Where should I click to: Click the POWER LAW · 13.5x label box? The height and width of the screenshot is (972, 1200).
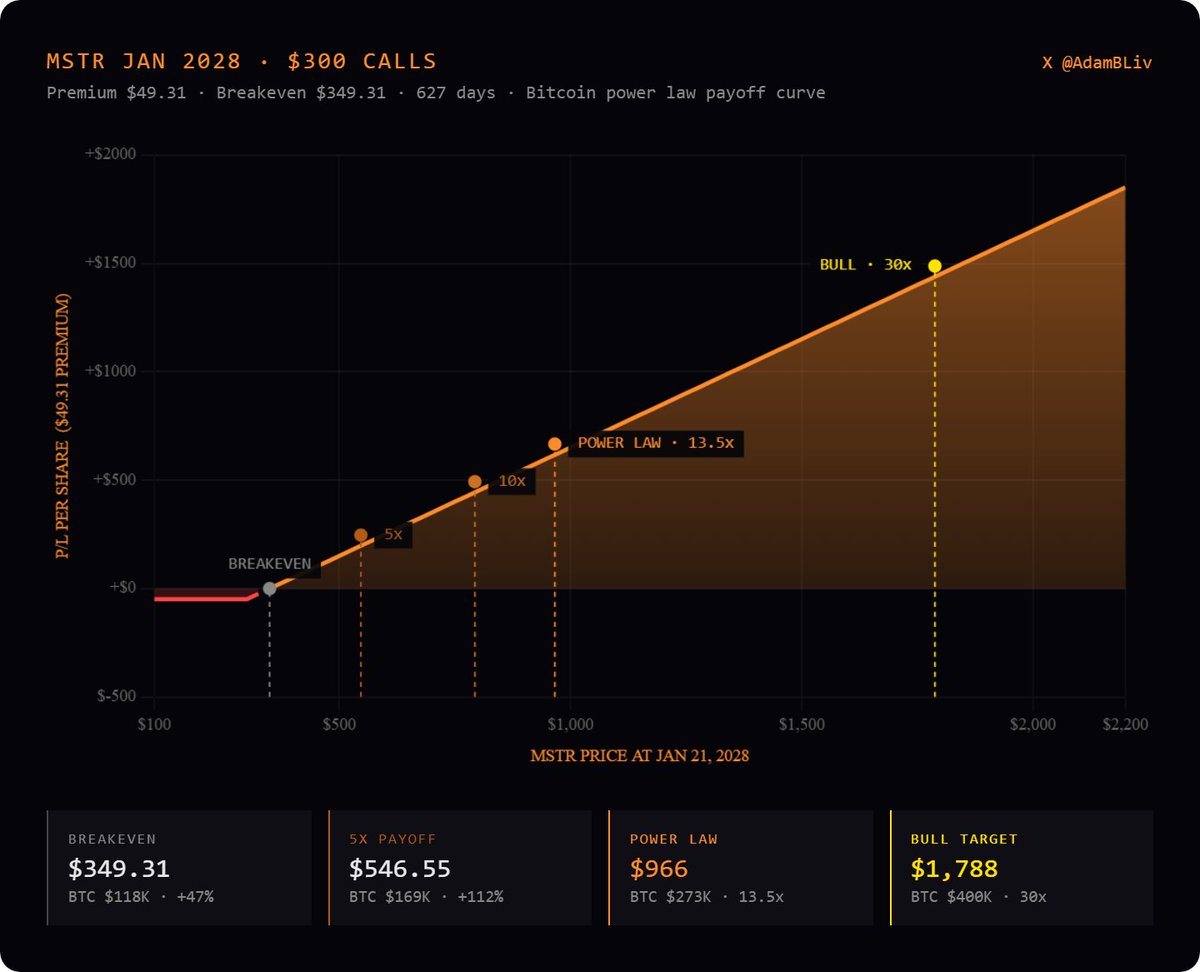tap(656, 443)
